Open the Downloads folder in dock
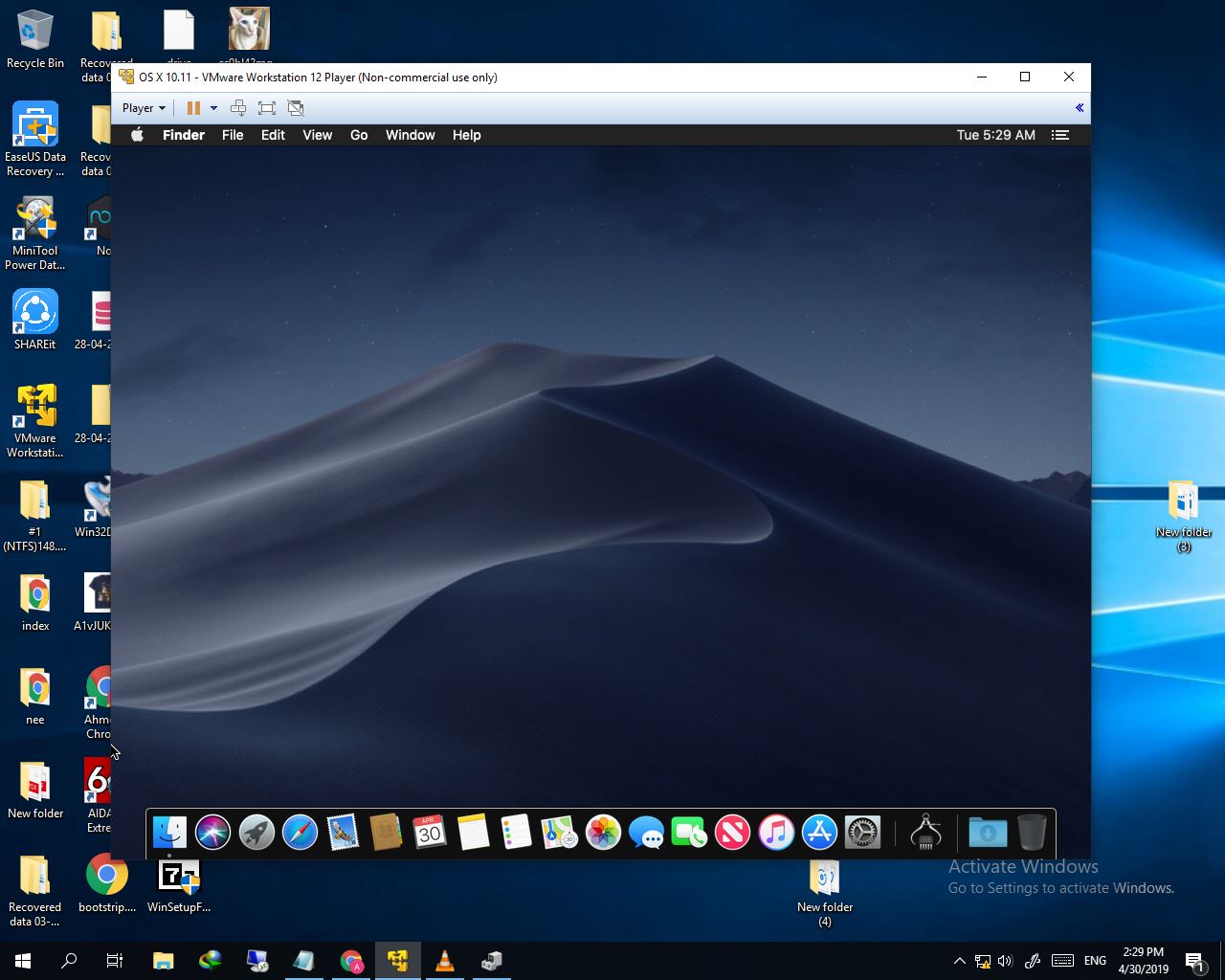 click(988, 833)
